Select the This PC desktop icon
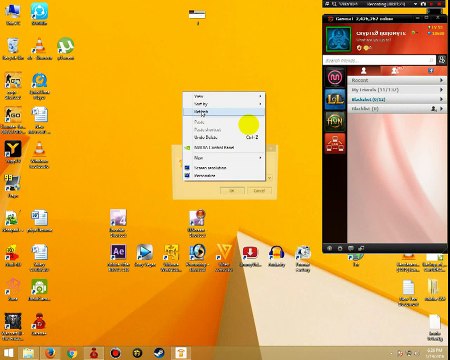 coord(13,14)
